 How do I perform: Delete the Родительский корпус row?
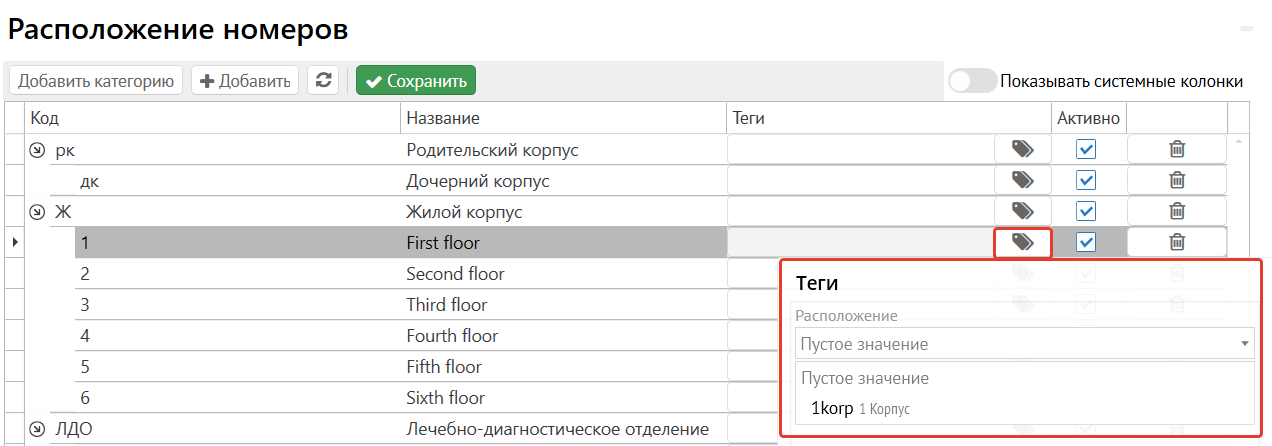(x=1177, y=150)
